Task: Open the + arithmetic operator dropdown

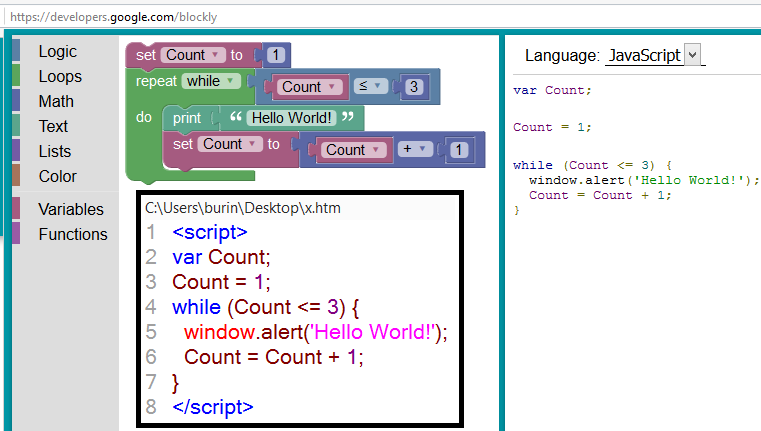Action: tap(415, 149)
